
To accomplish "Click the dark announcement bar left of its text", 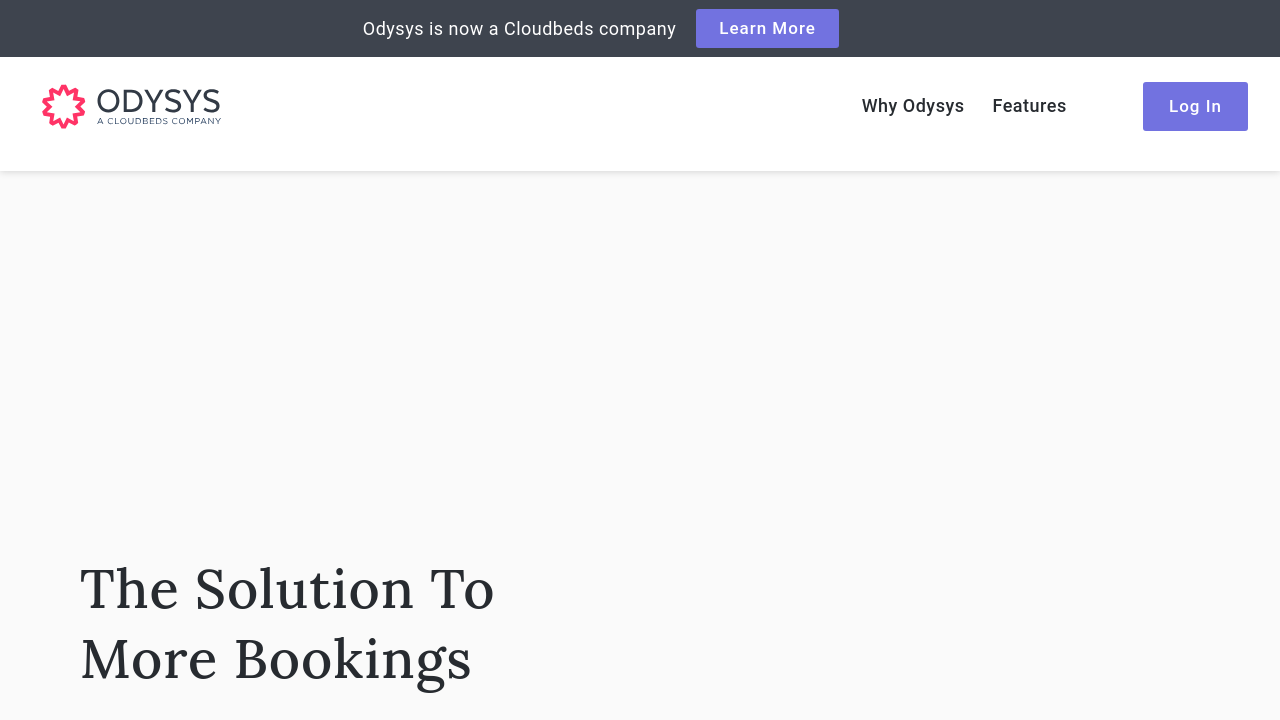I will click(x=180, y=28).
